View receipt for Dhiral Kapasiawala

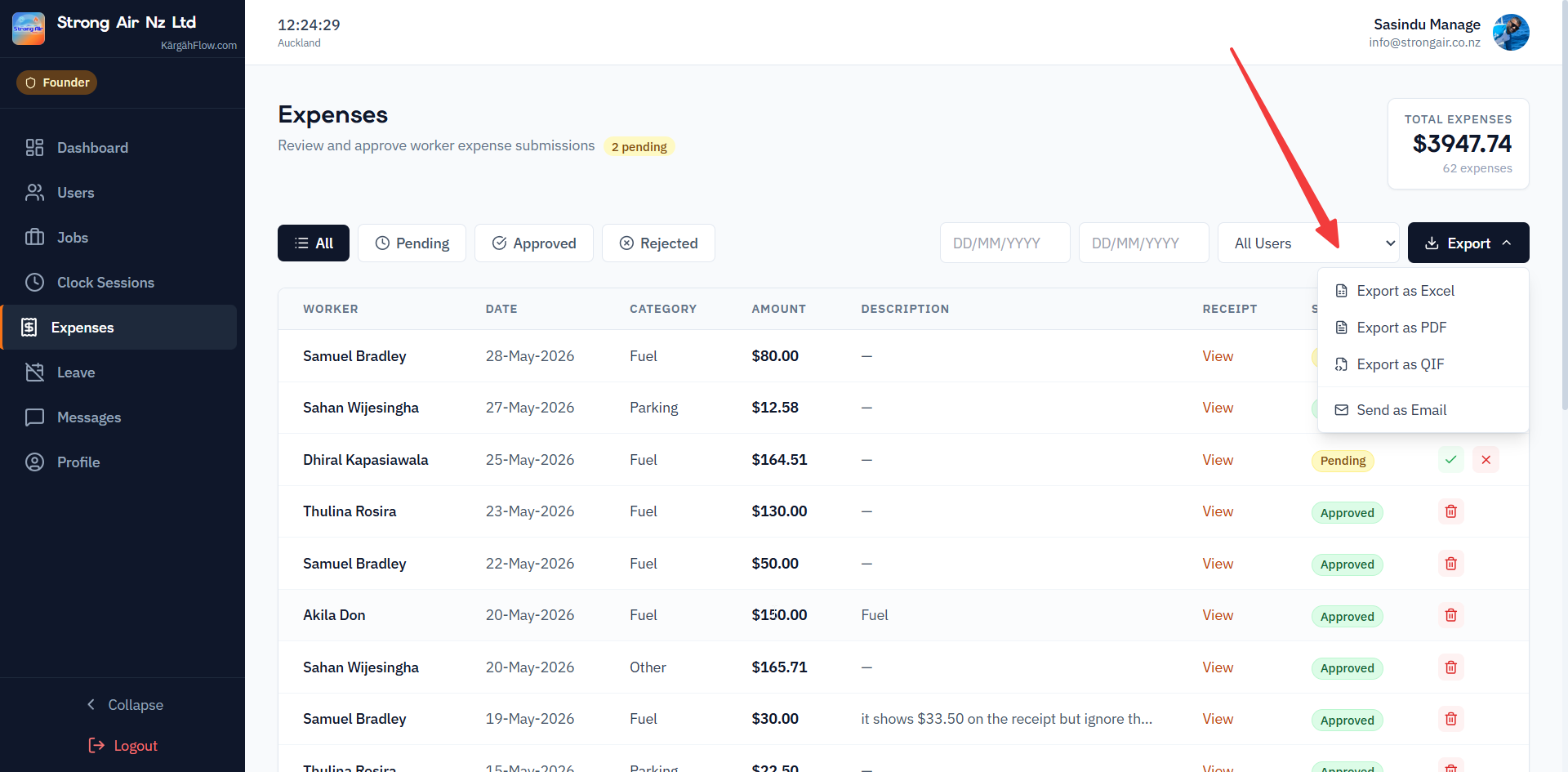1218,460
